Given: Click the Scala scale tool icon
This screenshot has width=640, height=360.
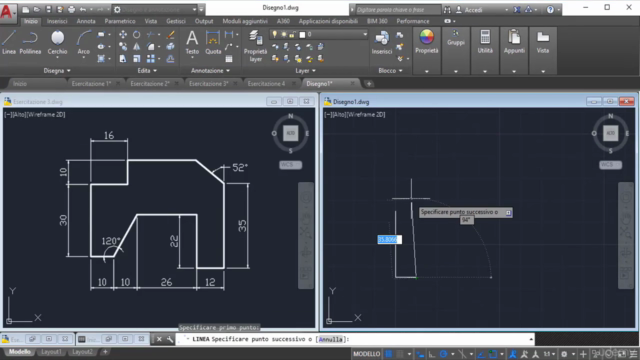Looking at the screenshot, I should click(x=136, y=59).
